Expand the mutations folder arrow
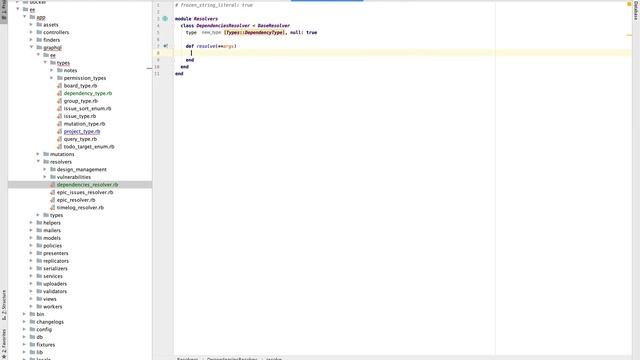The width and height of the screenshot is (640, 360). click(38, 154)
